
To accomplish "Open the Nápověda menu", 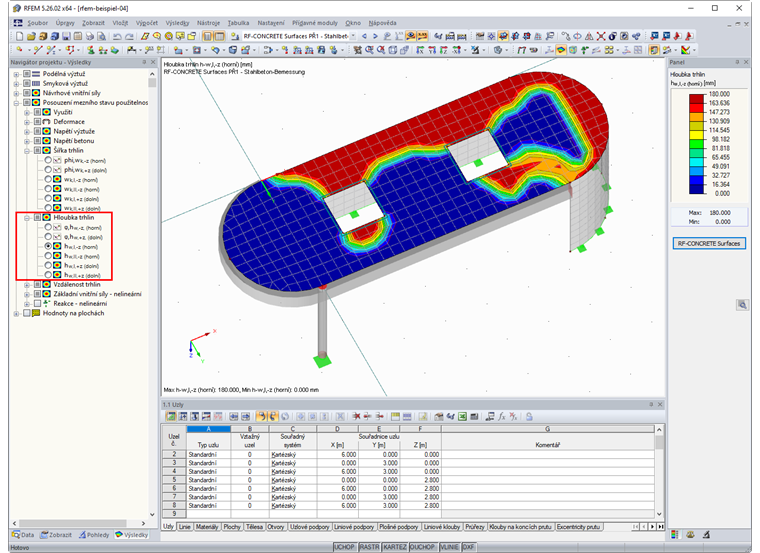I will 382,23.
